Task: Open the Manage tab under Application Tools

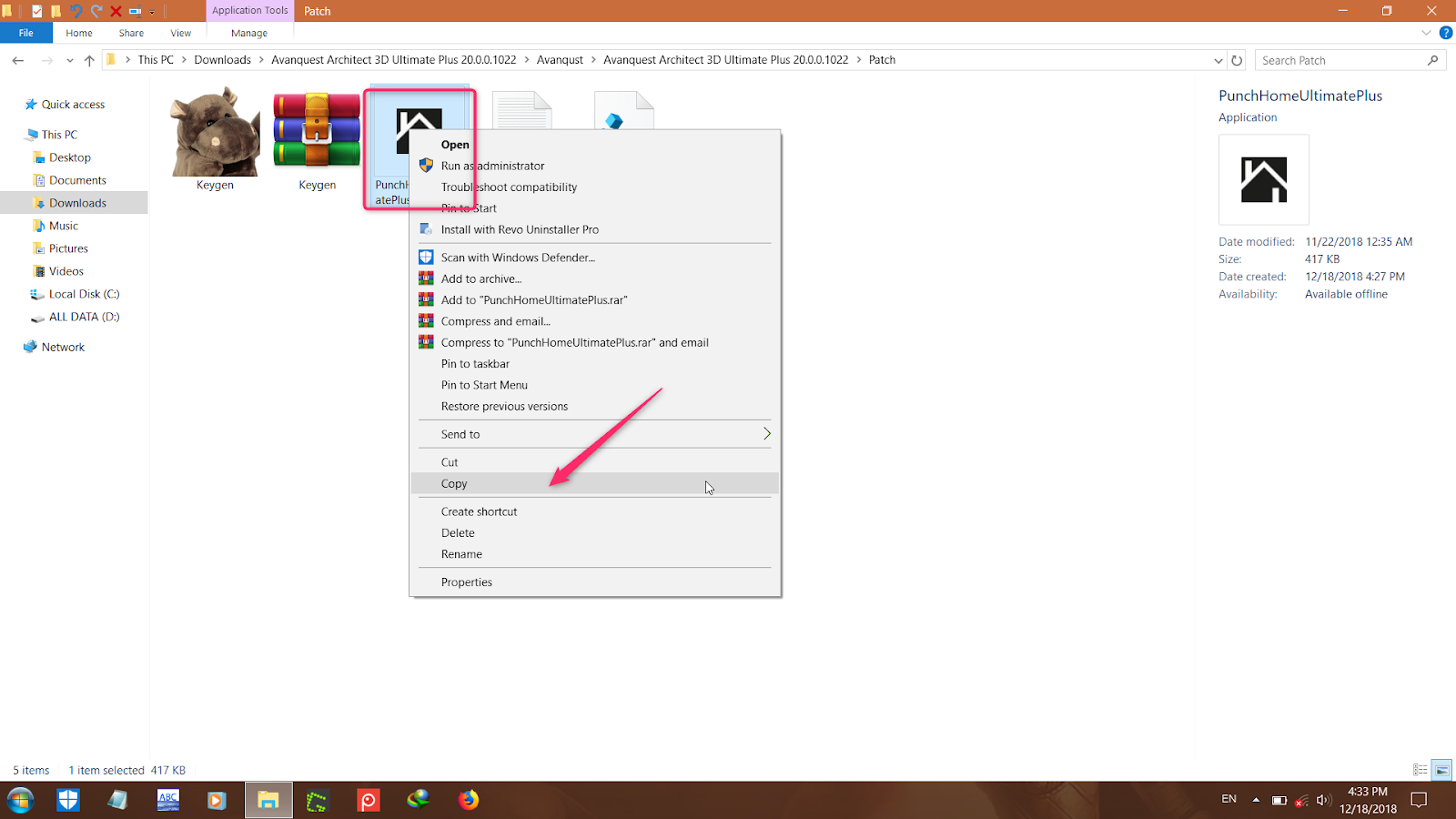Action: pyautogui.click(x=249, y=33)
